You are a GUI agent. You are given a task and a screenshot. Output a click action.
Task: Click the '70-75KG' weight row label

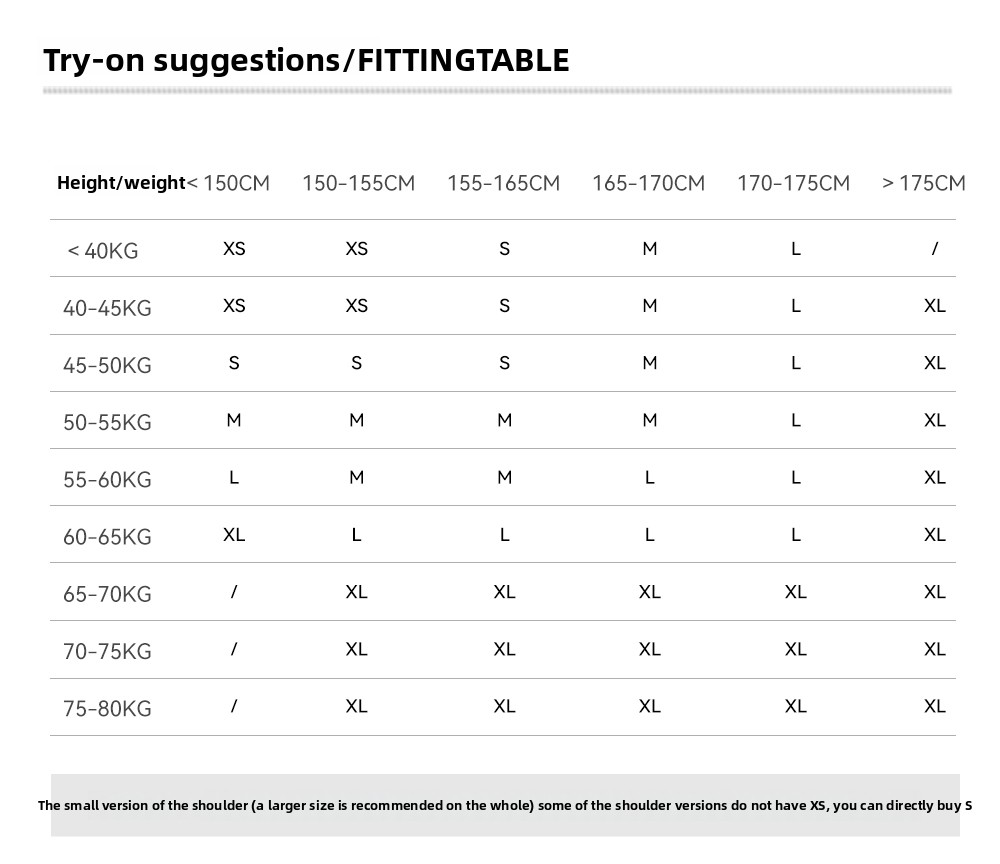(x=107, y=652)
